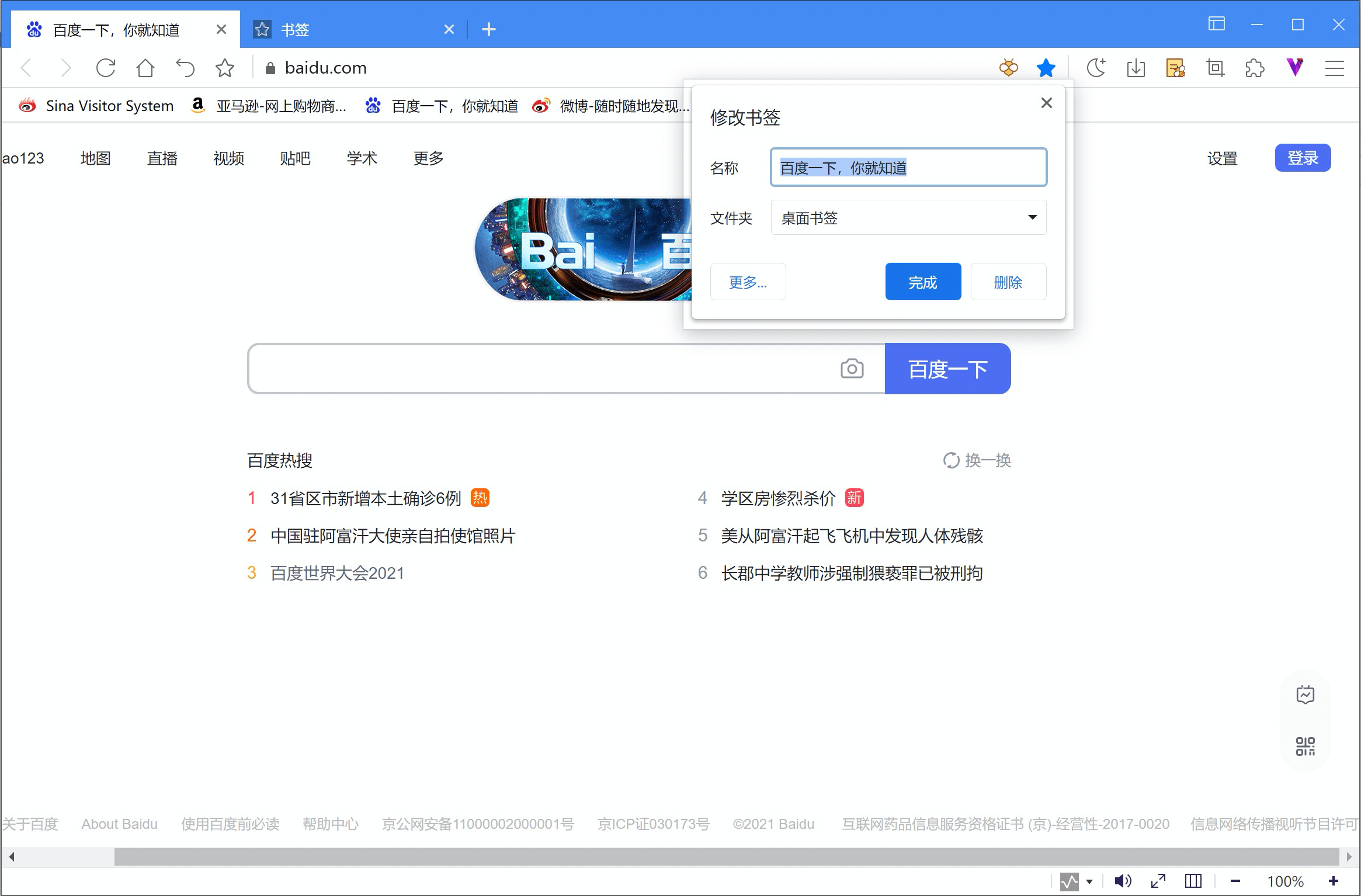This screenshot has width=1361, height=896.
Task: Switch to the 书签 tab
Action: (294, 30)
